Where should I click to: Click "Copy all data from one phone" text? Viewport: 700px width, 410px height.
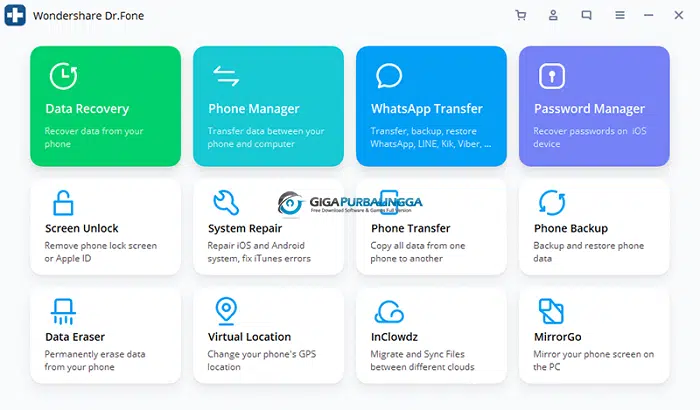(417, 252)
